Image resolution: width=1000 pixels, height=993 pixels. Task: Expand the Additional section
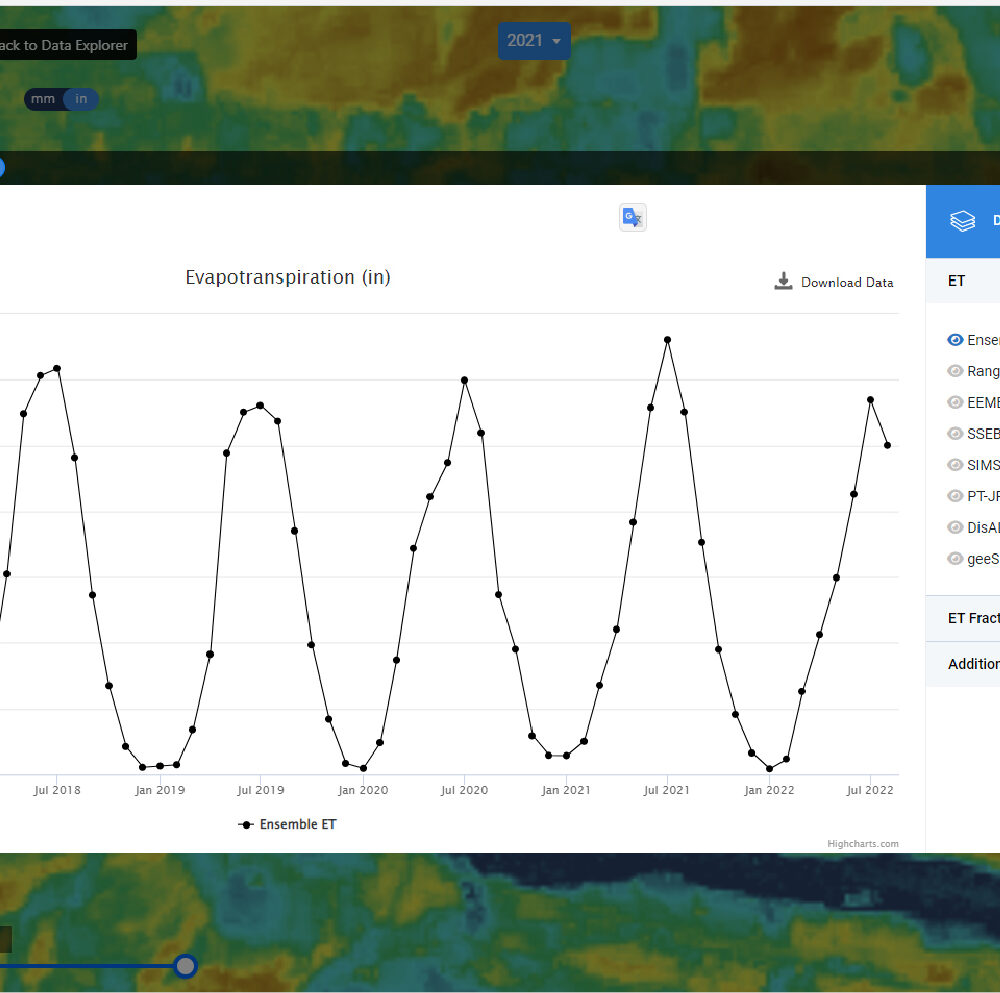972,664
